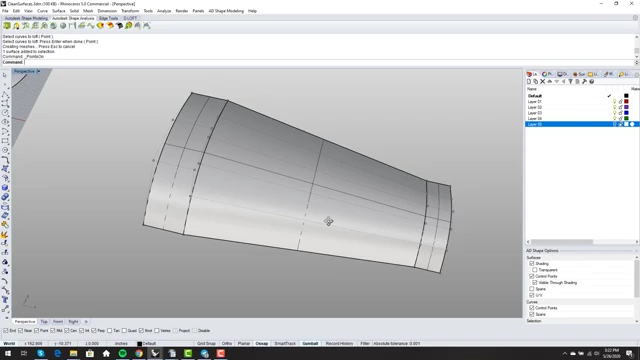Toggle the U/V checkbox

pyautogui.click(x=531, y=295)
